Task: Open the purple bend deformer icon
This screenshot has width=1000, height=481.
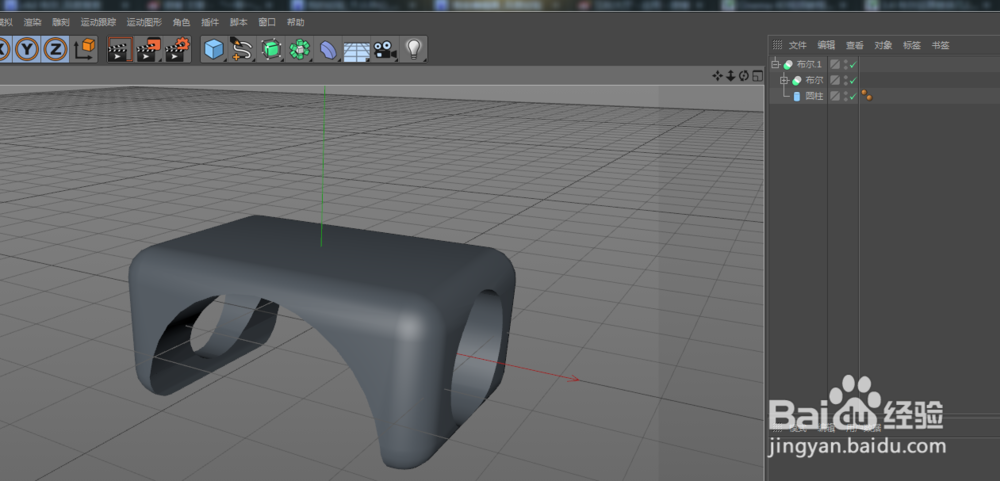Action: [x=327, y=50]
